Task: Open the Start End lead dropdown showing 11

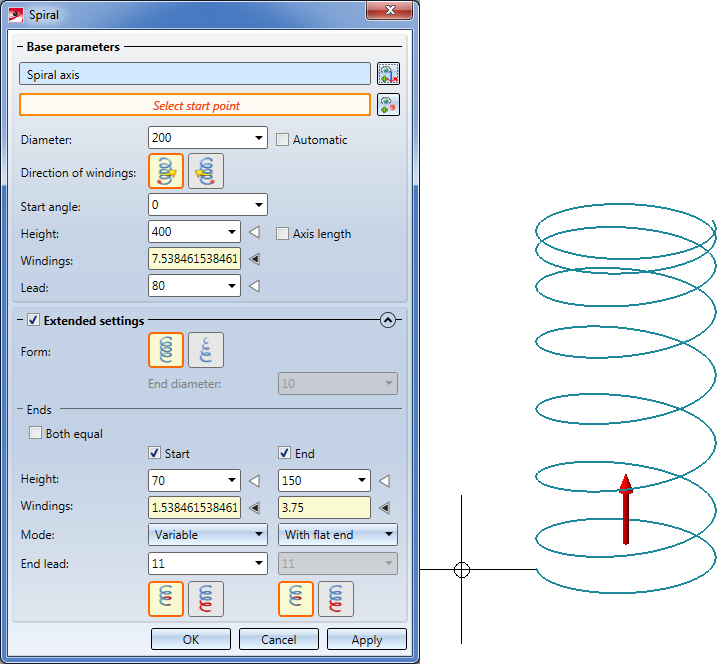Action: coord(259,564)
